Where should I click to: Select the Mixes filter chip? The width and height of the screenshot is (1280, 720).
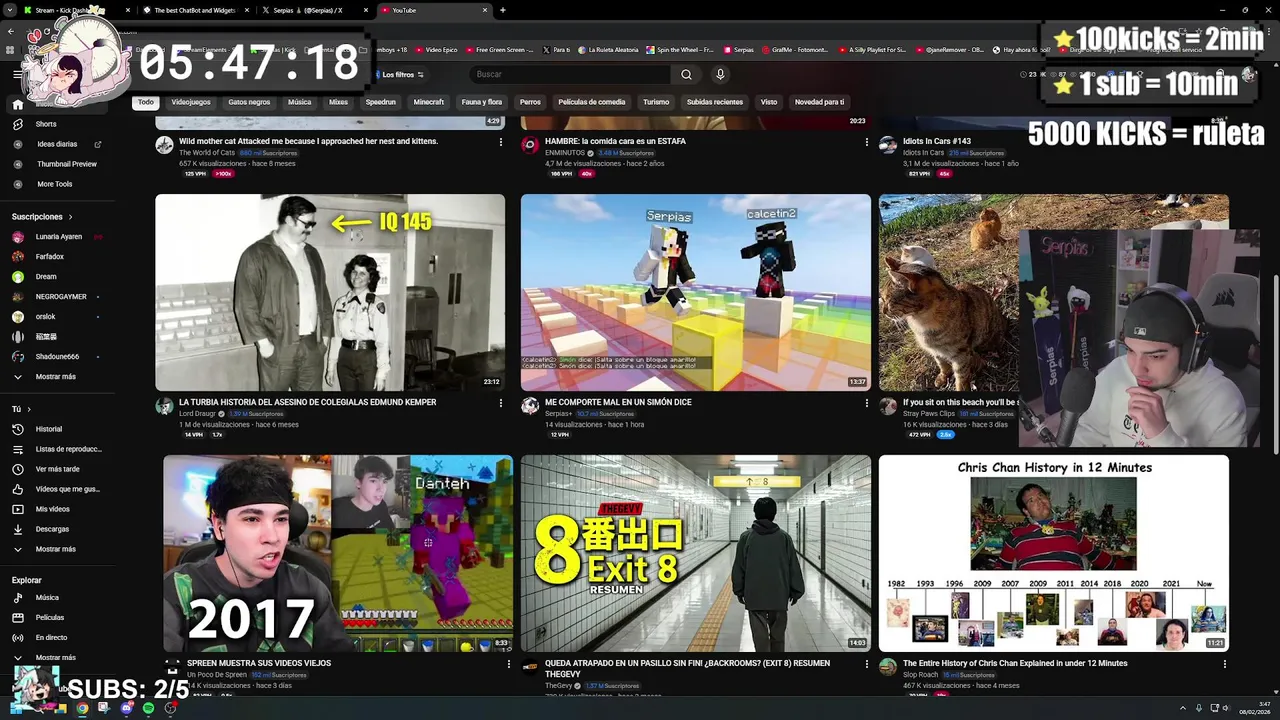[339, 102]
